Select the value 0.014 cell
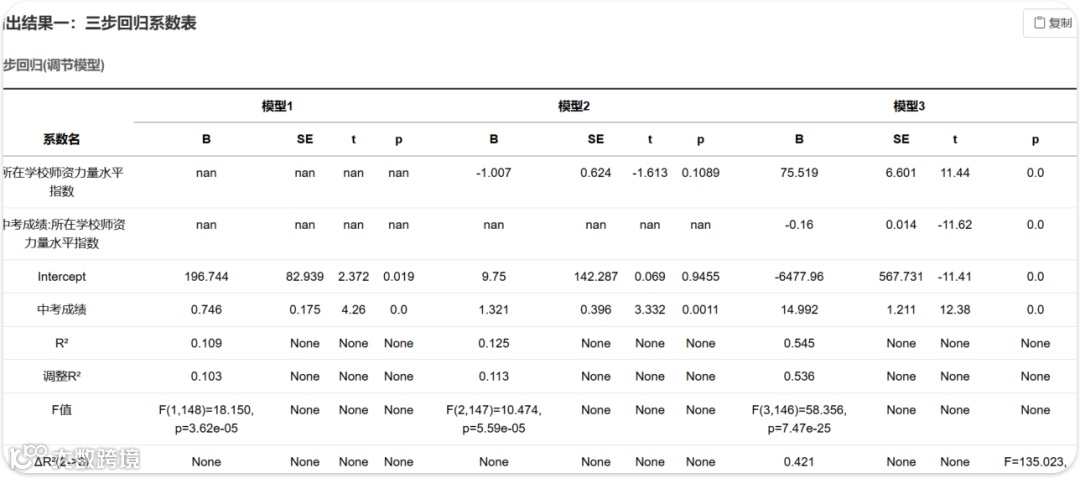Screen dimensions: 1080x478 pos(901,225)
